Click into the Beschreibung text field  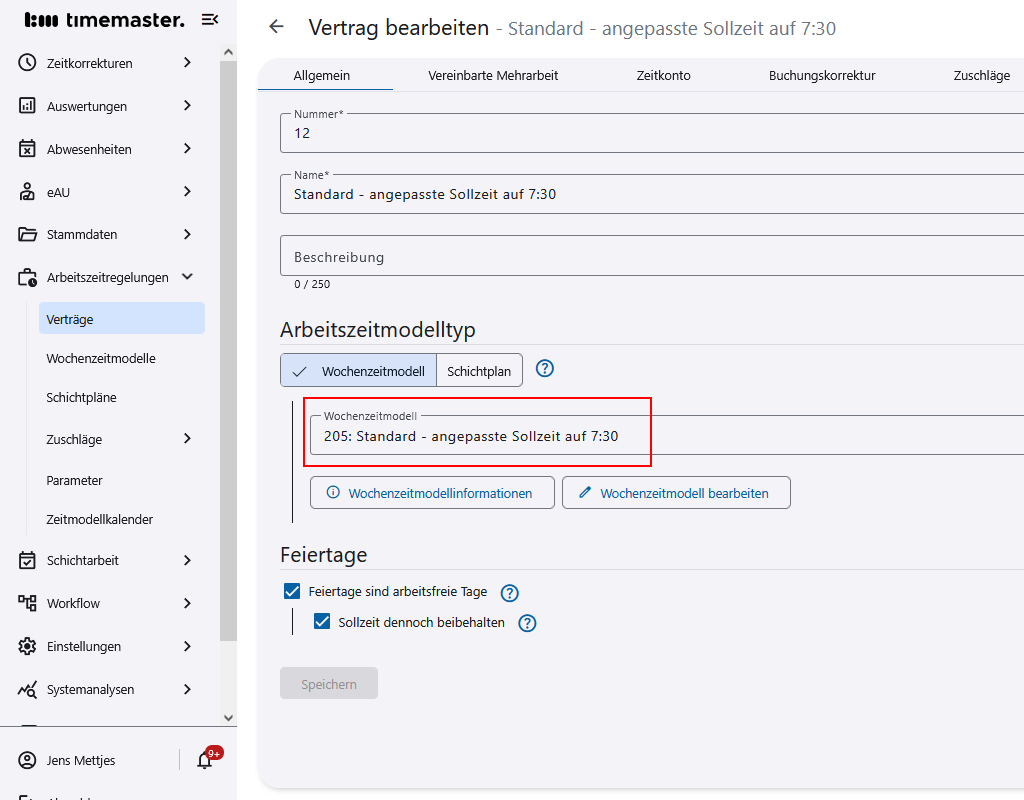[650, 256]
